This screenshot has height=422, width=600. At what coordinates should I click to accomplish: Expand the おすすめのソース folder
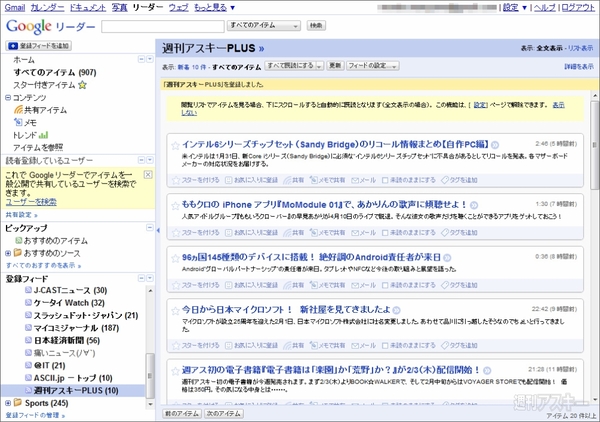[x=8, y=253]
